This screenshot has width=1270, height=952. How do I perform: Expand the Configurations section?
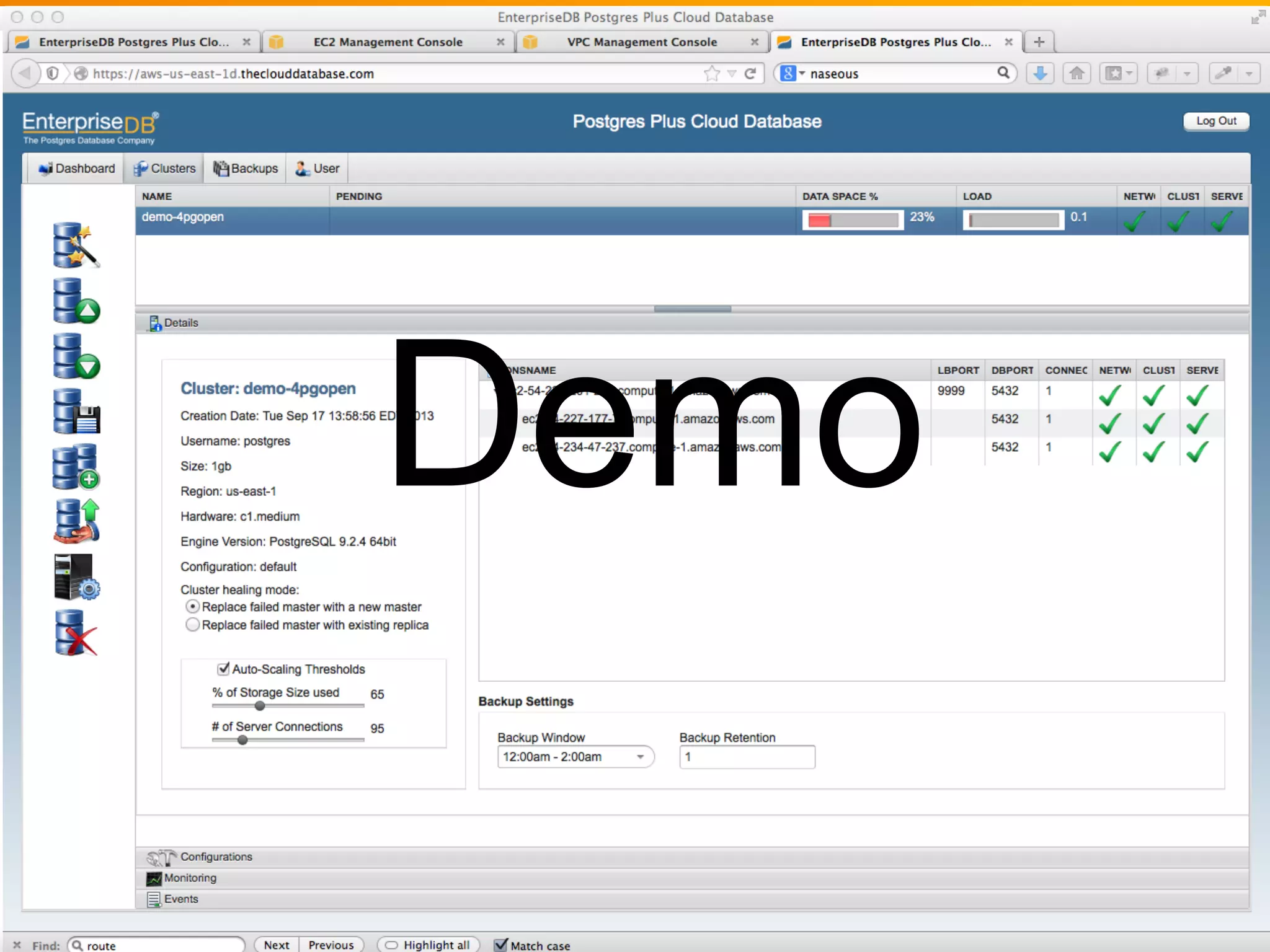pyautogui.click(x=692, y=857)
